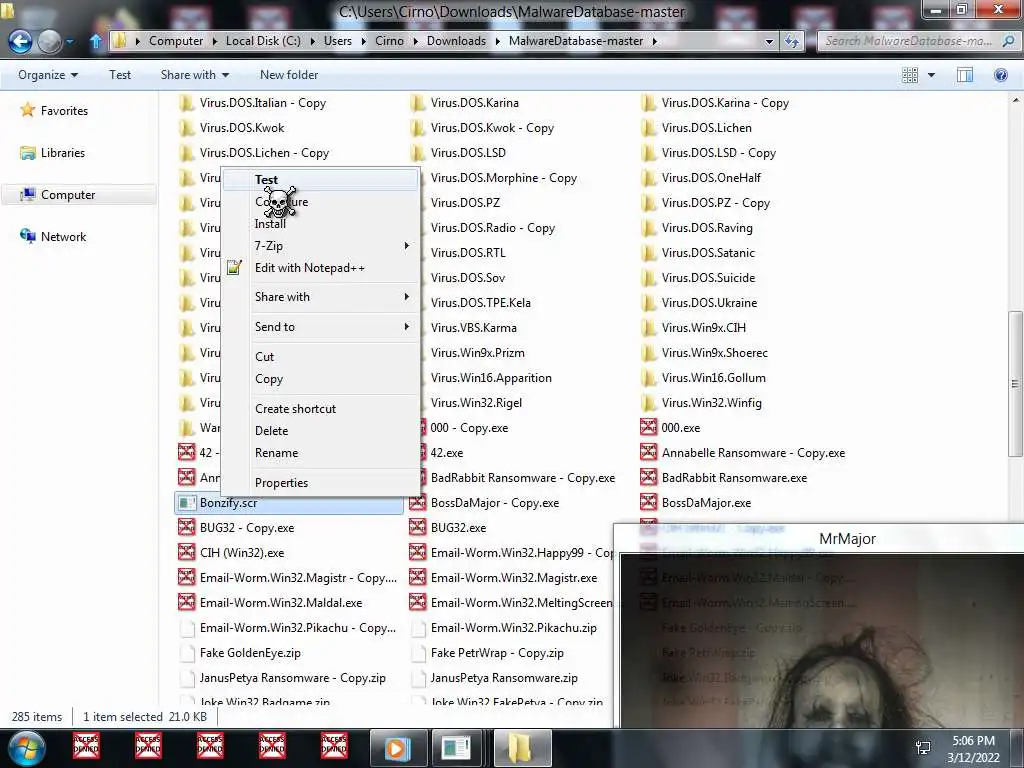Choose Test in the context menu

320,180
